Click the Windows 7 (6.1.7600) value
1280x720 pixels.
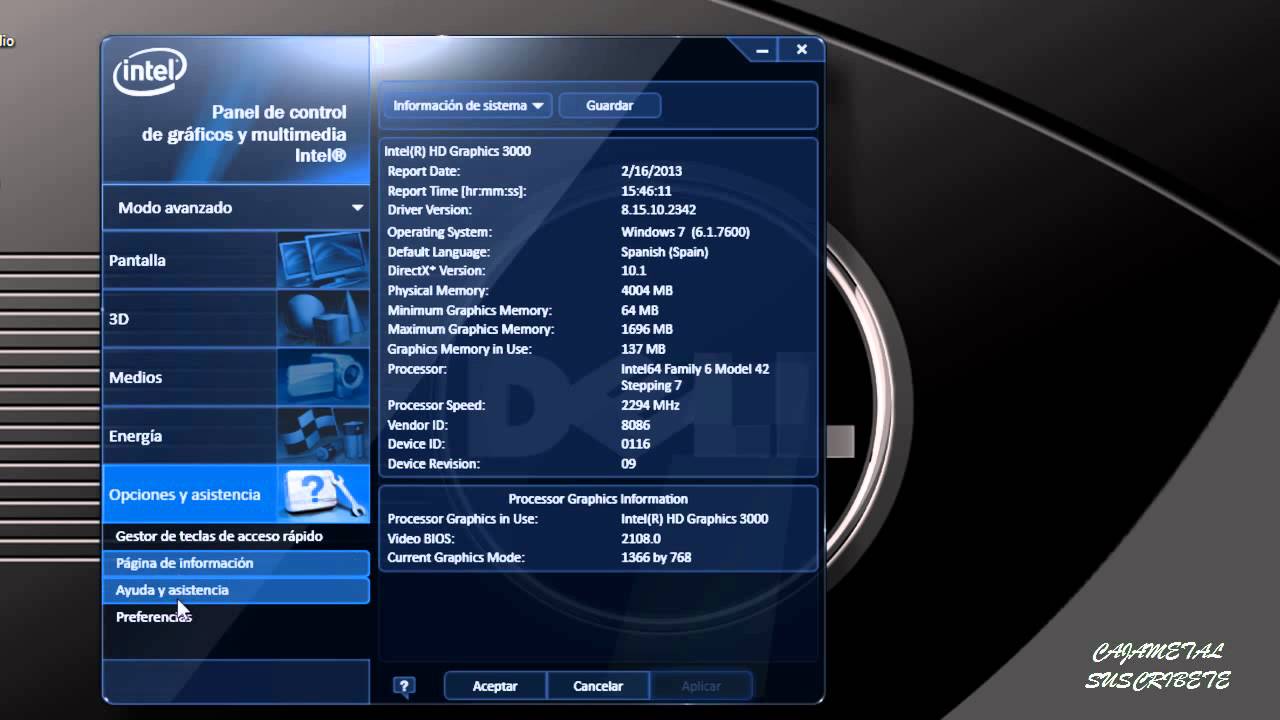[x=685, y=232]
